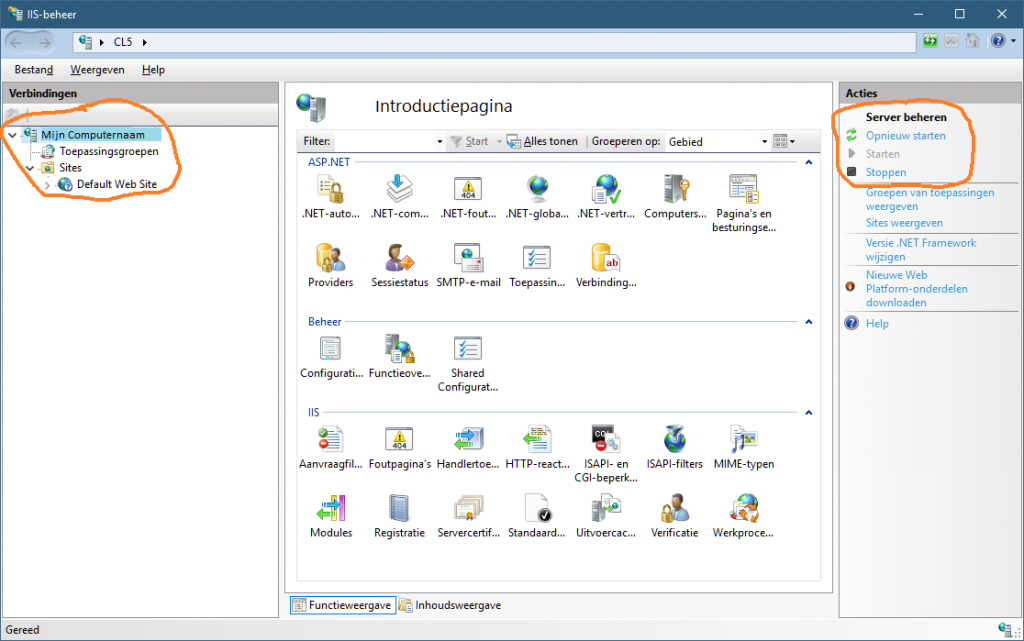Open the MIME-typen feature icon
The width and height of the screenshot is (1024, 641).
tap(743, 440)
